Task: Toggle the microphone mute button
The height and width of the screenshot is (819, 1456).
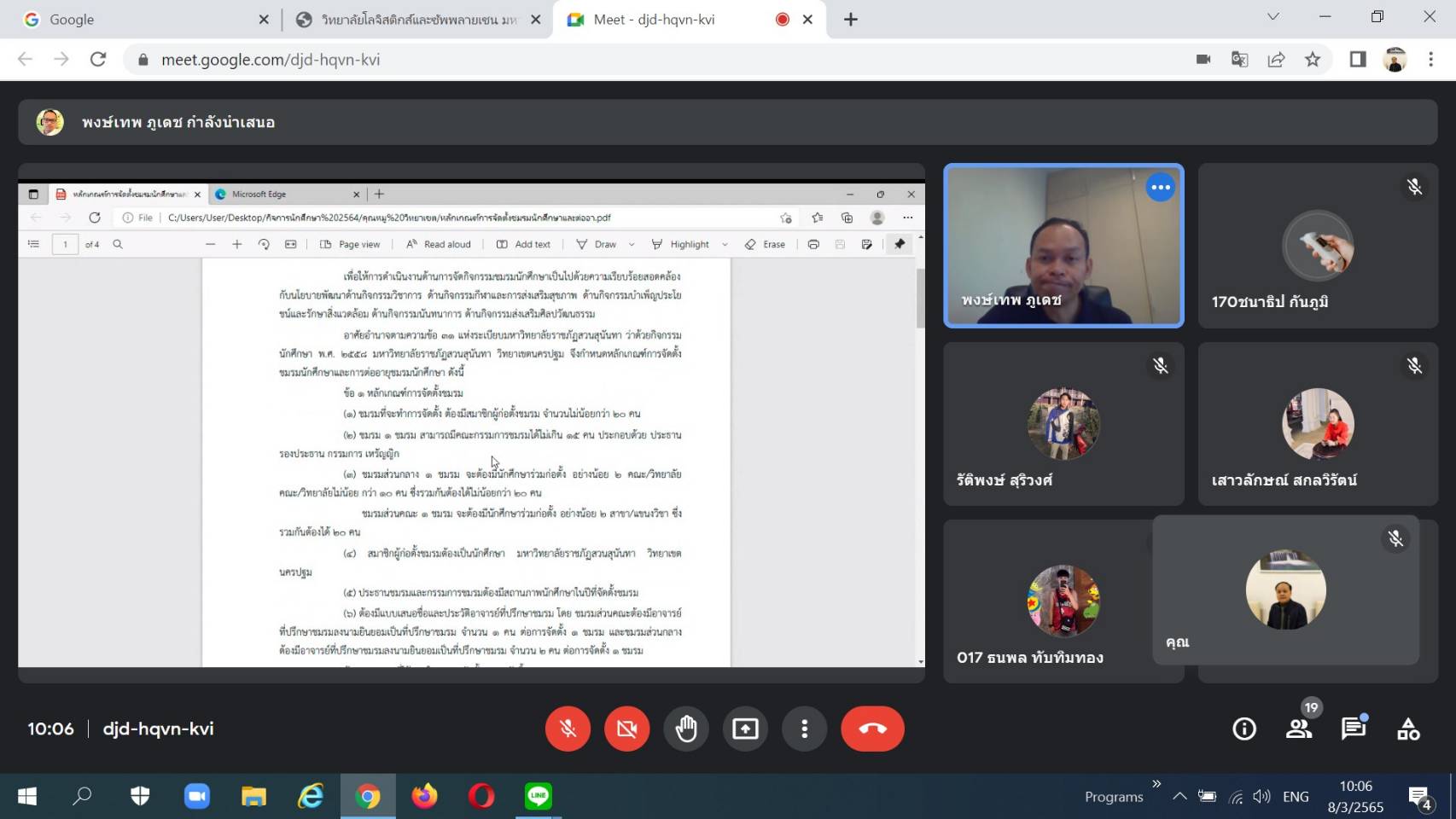Action: click(x=568, y=729)
